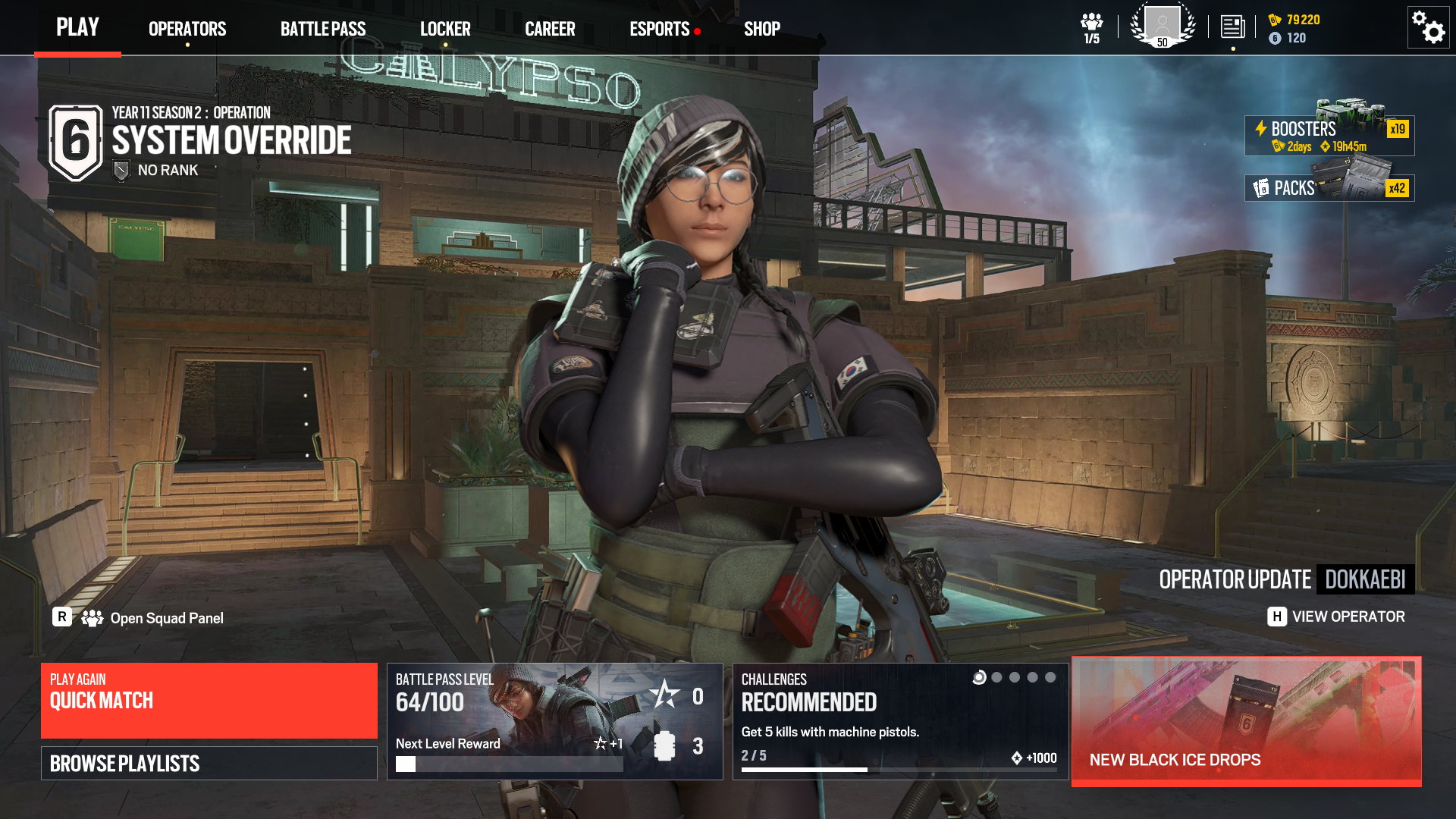Open the Battle Pass Level 64/100 card
The height and width of the screenshot is (819, 1456).
[555, 721]
